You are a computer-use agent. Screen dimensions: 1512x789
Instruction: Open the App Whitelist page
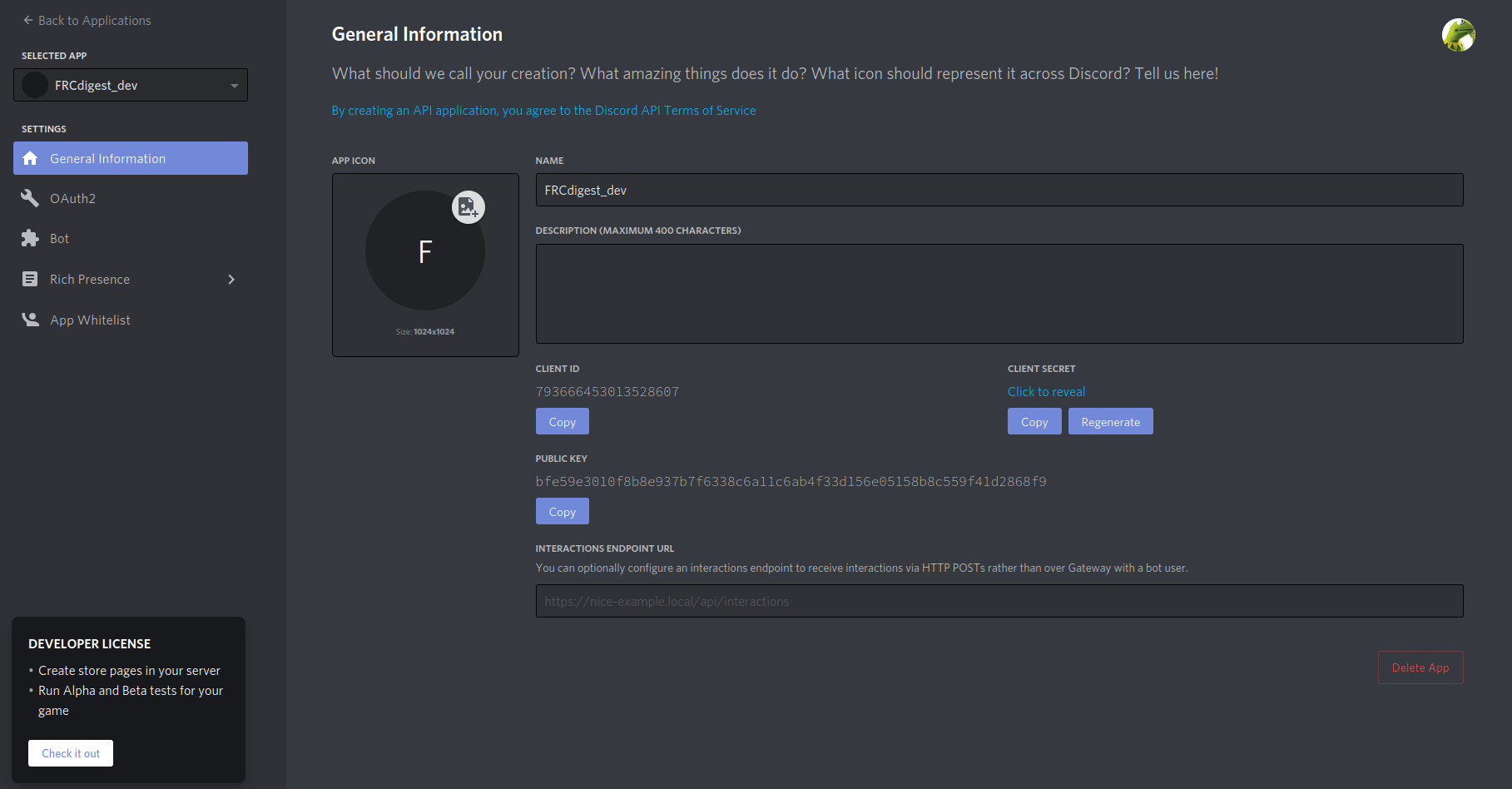pos(131,320)
